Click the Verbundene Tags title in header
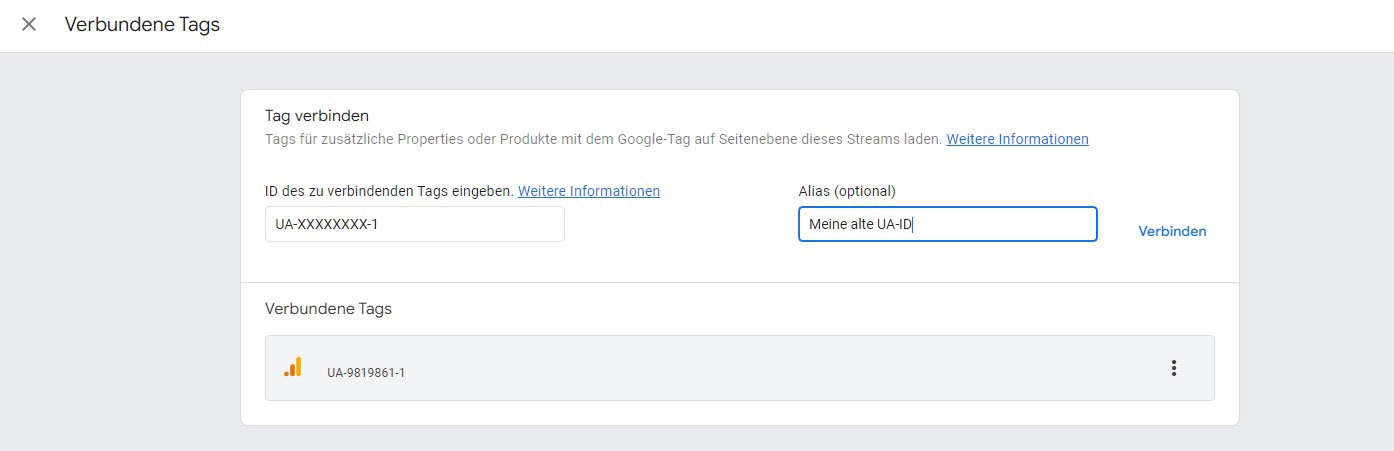The height and width of the screenshot is (451, 1394). pos(142,24)
